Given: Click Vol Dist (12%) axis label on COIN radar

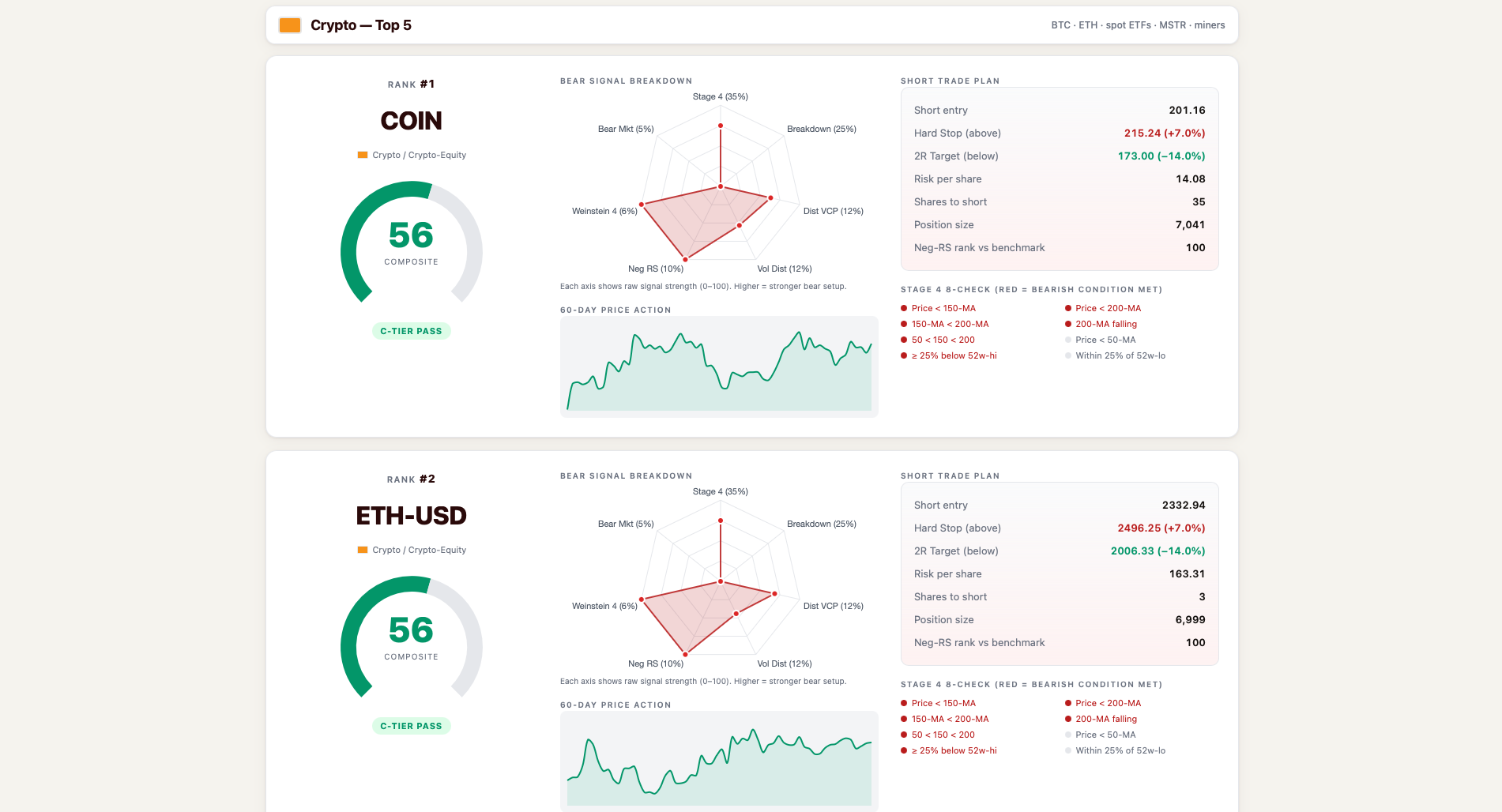Looking at the screenshot, I should 785,269.
